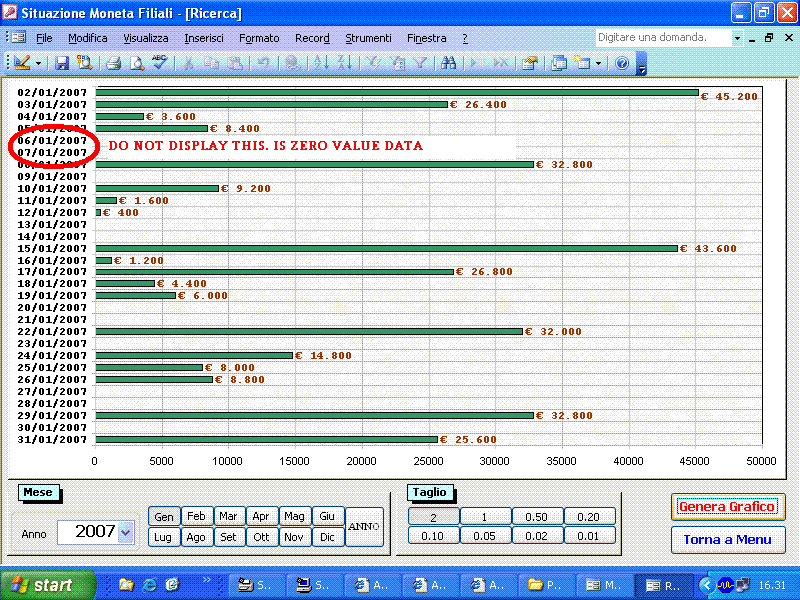Screen dimensions: 800x600
Task: Expand the Anno 2007 year dropdown
Action: click(126, 533)
